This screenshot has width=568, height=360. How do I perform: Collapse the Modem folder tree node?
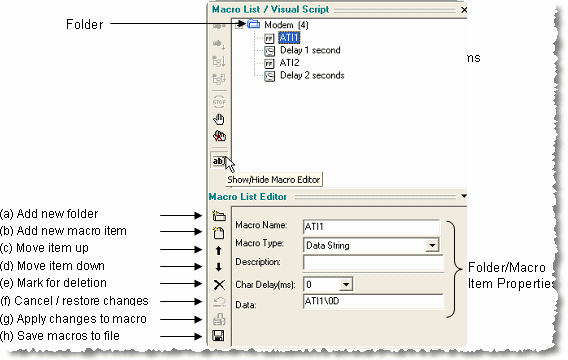point(239,25)
